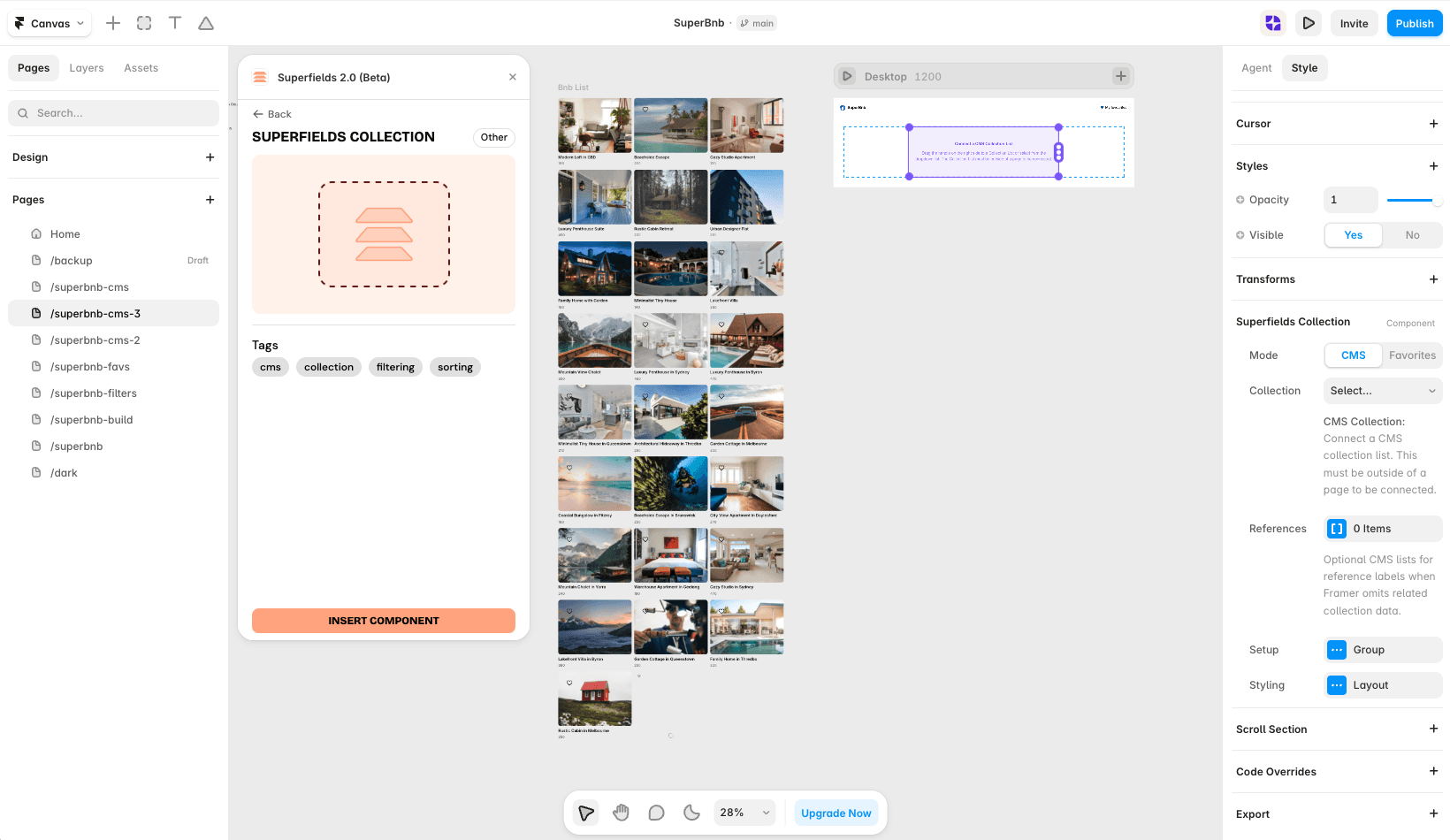This screenshot has height=840, width=1450.
Task: Add a Transforms property
Action: pyautogui.click(x=1433, y=279)
